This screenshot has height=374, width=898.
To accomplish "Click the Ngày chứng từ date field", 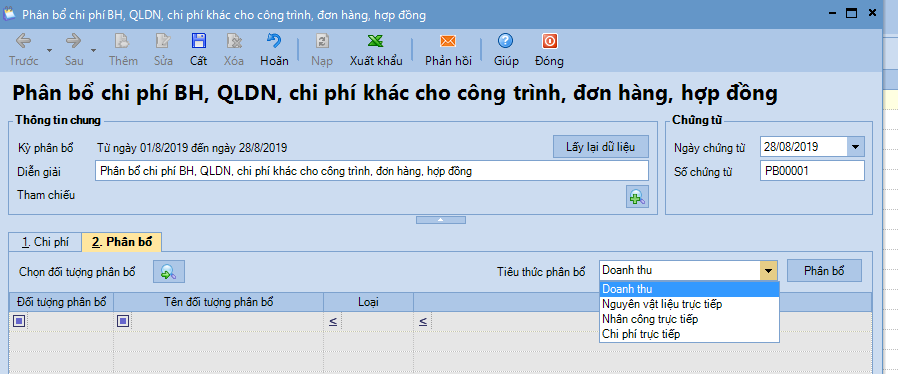I will [x=804, y=147].
